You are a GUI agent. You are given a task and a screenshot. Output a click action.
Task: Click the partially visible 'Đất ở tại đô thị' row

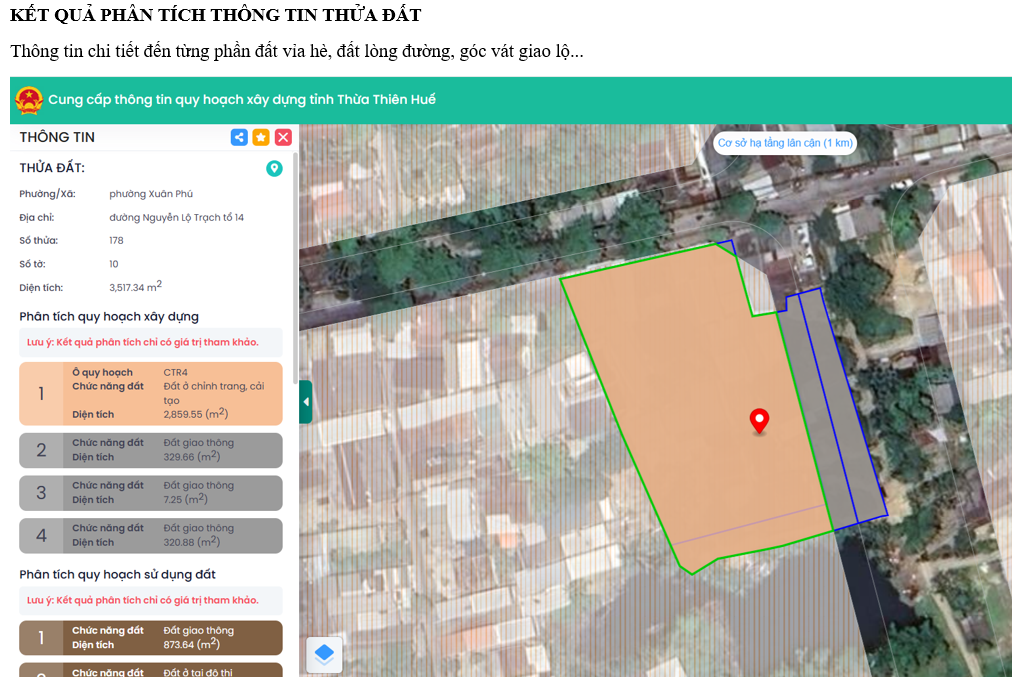click(151, 671)
